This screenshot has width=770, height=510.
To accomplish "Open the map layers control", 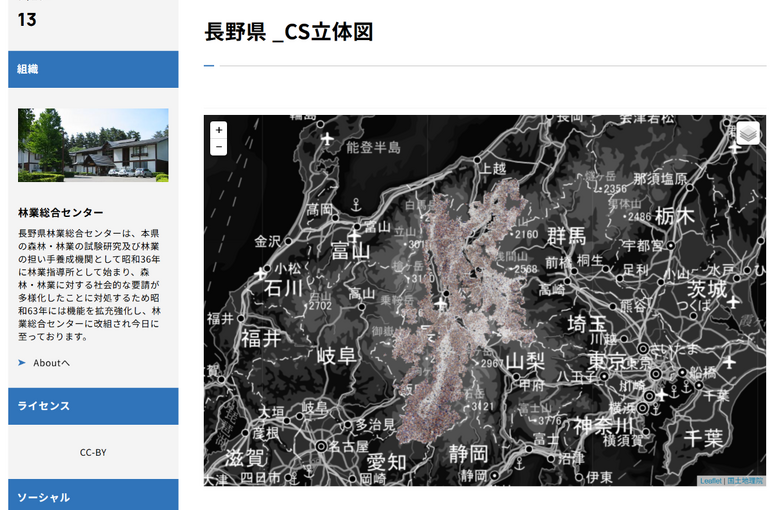I will [747, 133].
